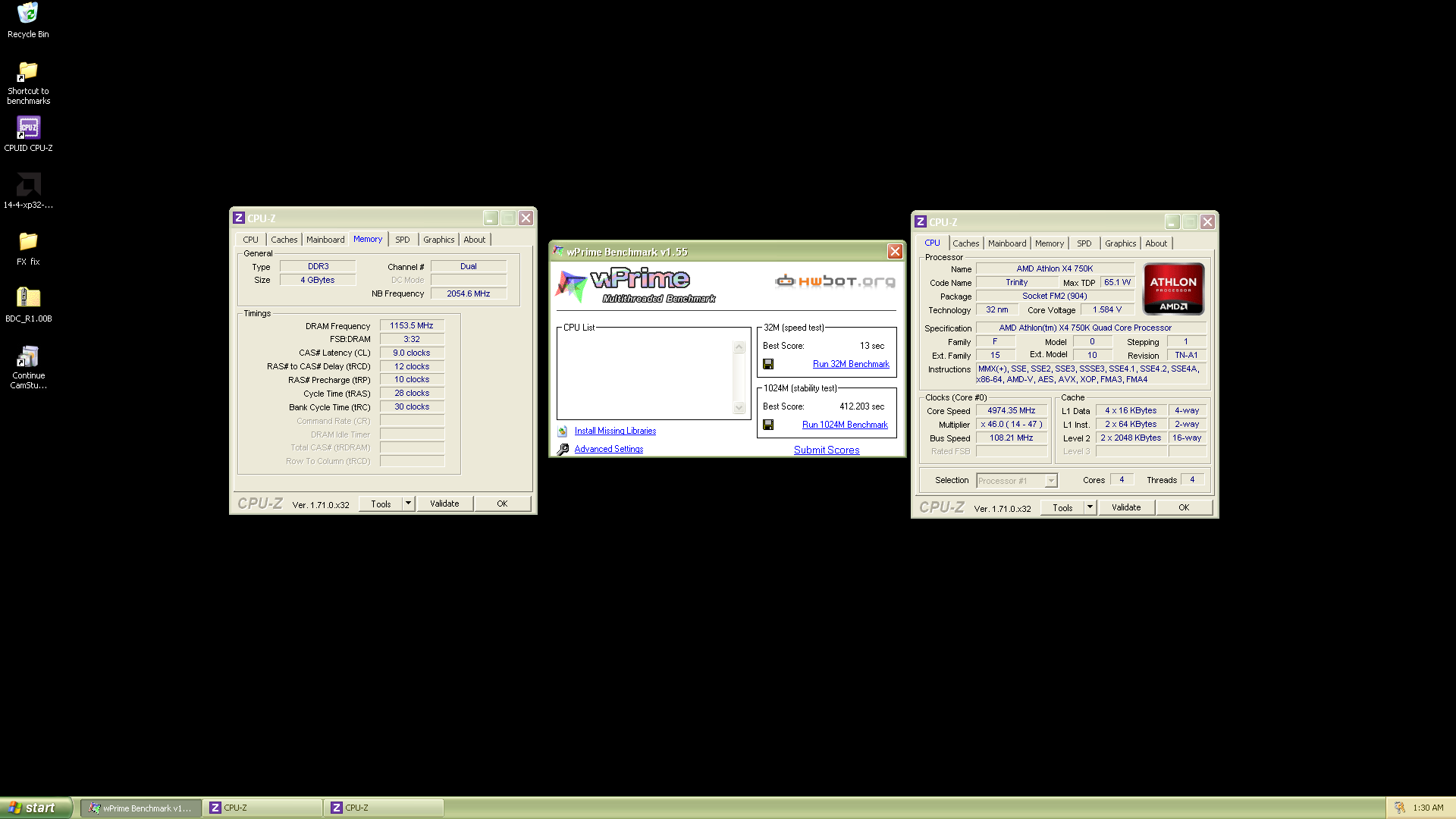The height and width of the screenshot is (819, 1456).
Task: Click the save icon for 1024M score
Action: tap(768, 425)
